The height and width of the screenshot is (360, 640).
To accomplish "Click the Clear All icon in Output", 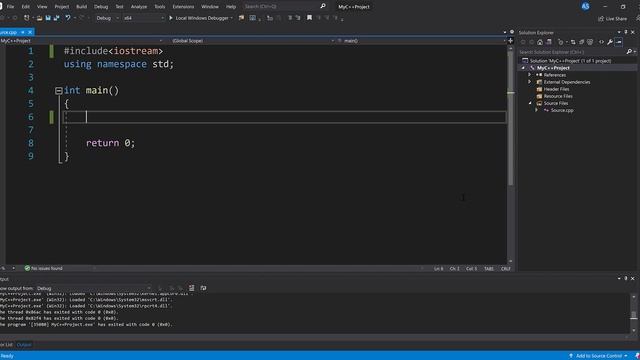I will 191,288.
